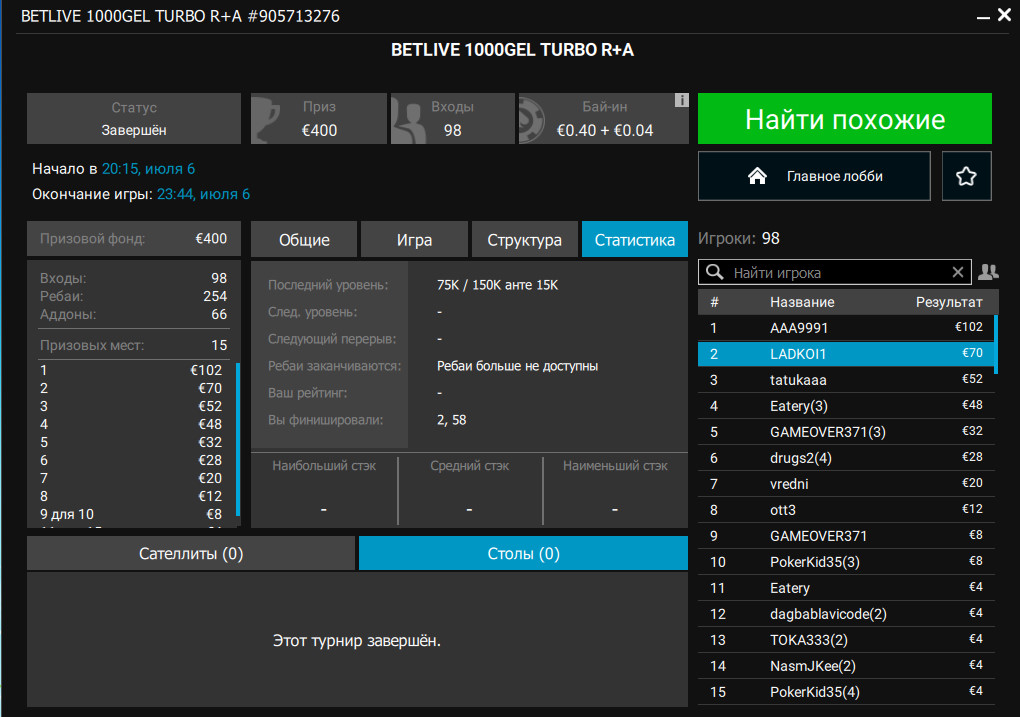Open the Статистика tab
Viewport: 1020px width, 717px height.
pos(634,240)
